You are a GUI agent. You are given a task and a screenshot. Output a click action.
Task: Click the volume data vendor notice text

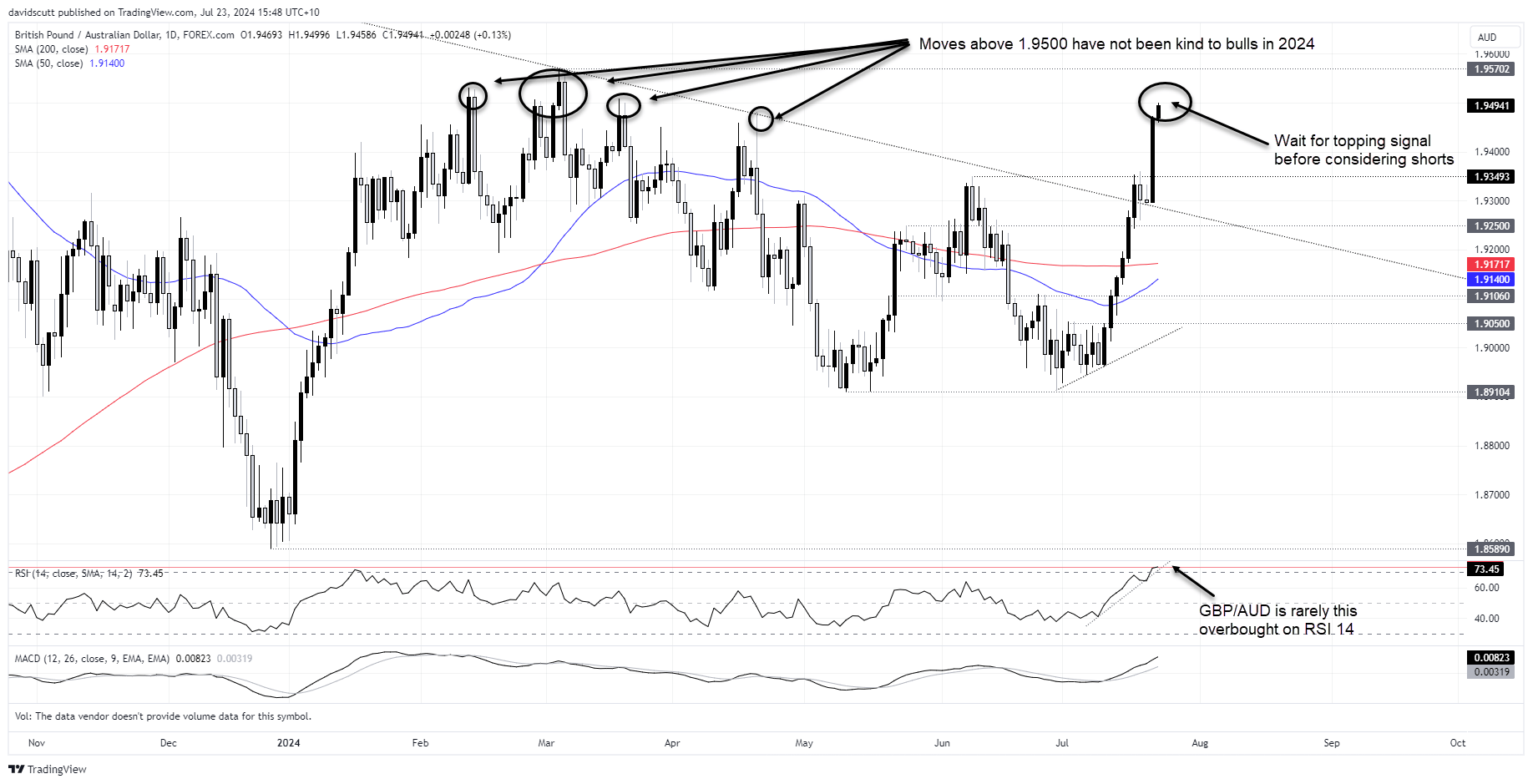(163, 716)
